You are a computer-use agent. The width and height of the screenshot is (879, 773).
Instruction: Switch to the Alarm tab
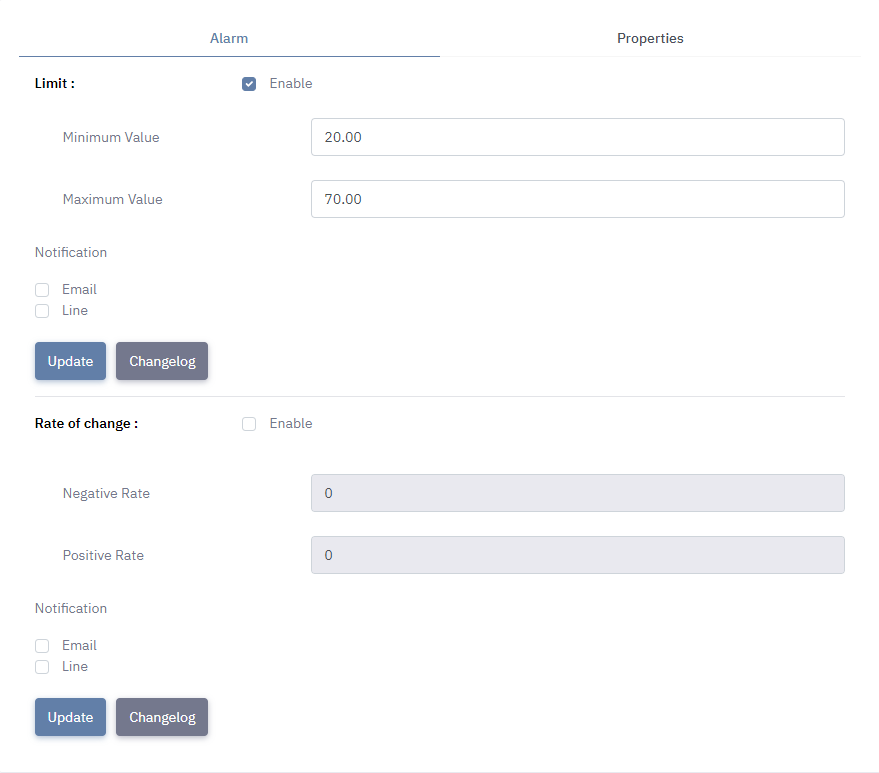(229, 38)
